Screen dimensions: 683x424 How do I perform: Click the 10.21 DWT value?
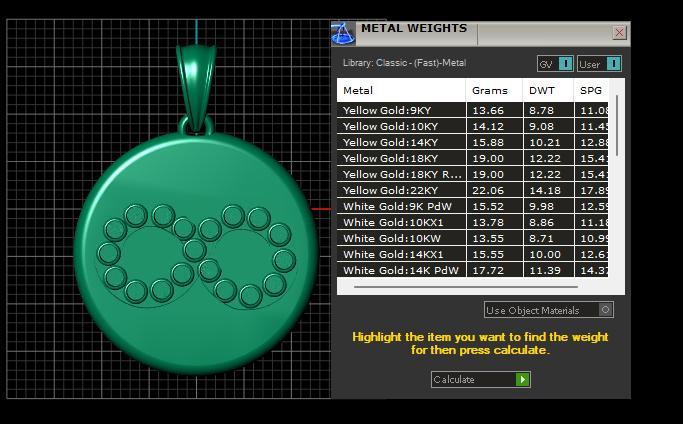[x=545, y=142]
